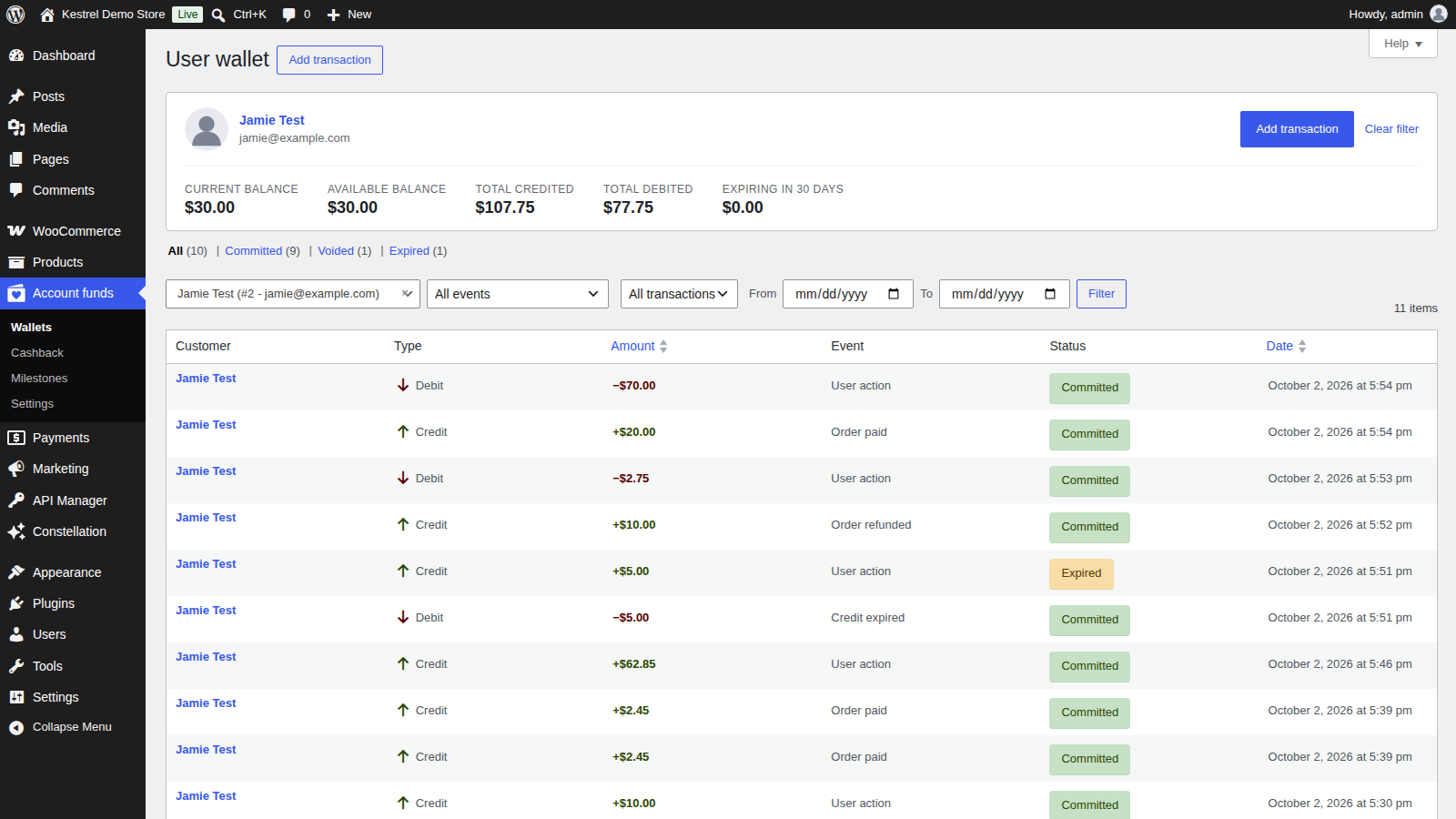Open the All transactions dropdown
Image resolution: width=1456 pixels, height=819 pixels.
click(x=679, y=294)
